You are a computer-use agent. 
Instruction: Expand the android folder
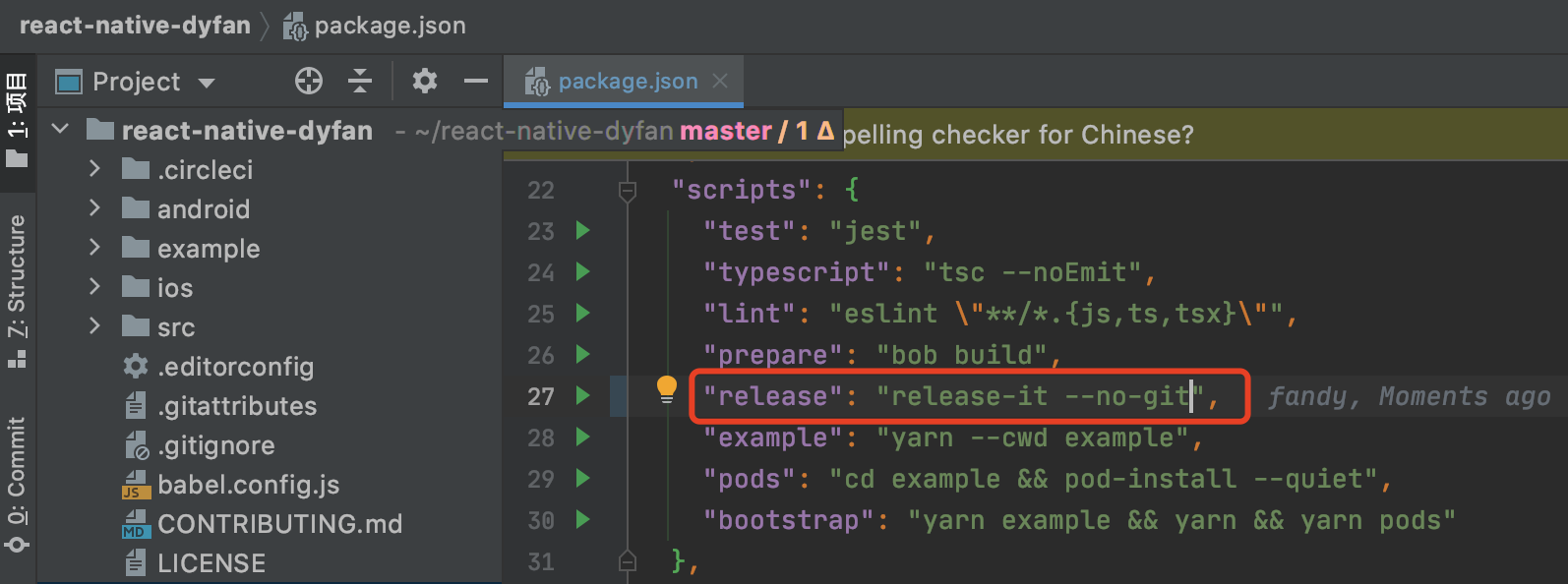click(x=94, y=208)
